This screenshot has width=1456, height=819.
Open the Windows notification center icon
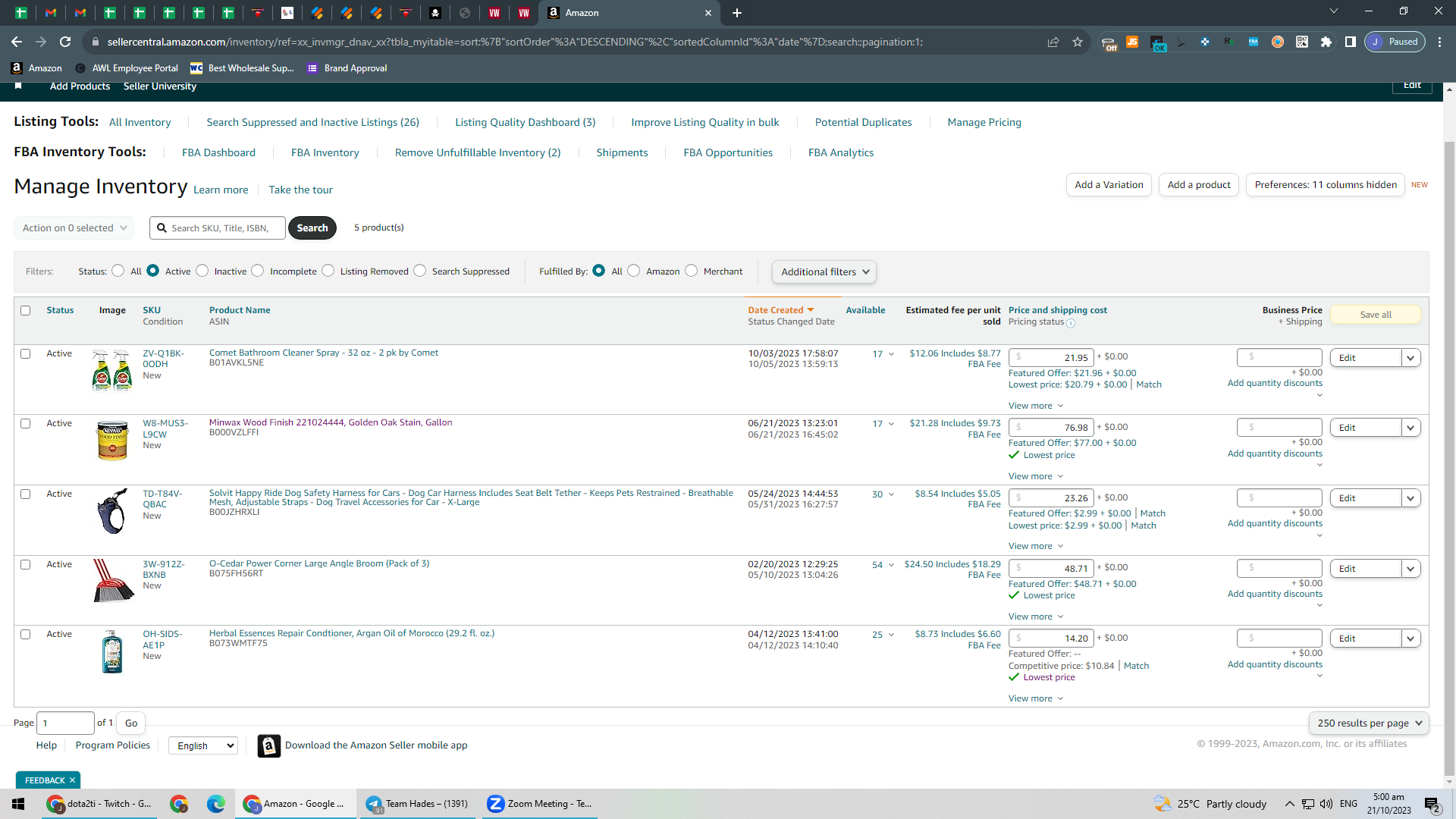pyautogui.click(x=1432, y=805)
